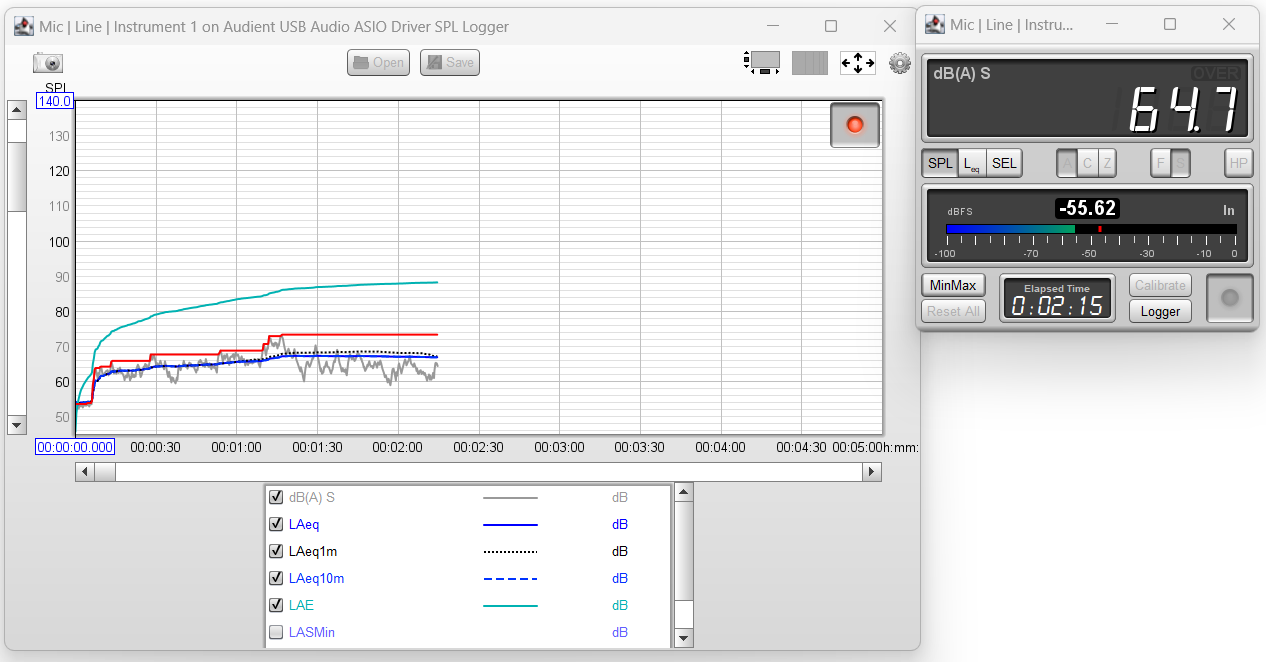Click Reset All button
Image resolution: width=1266 pixels, height=662 pixels.
953,311
